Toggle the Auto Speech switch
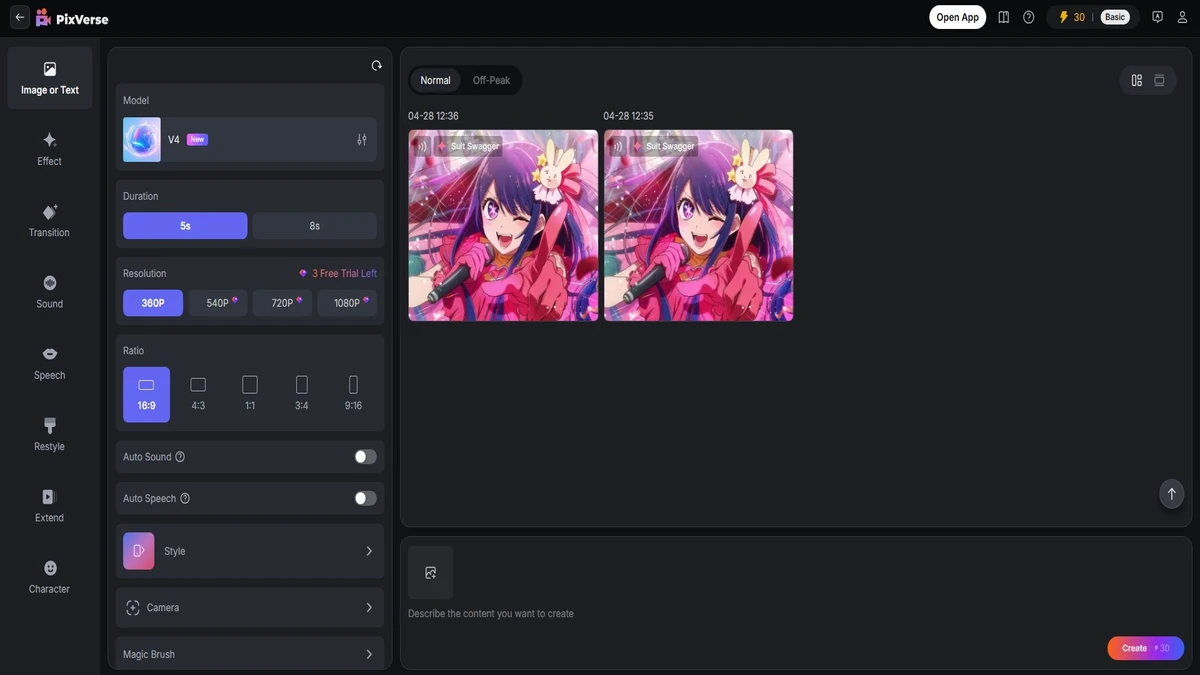Screen dimensions: 1200x675 click(366, 498)
